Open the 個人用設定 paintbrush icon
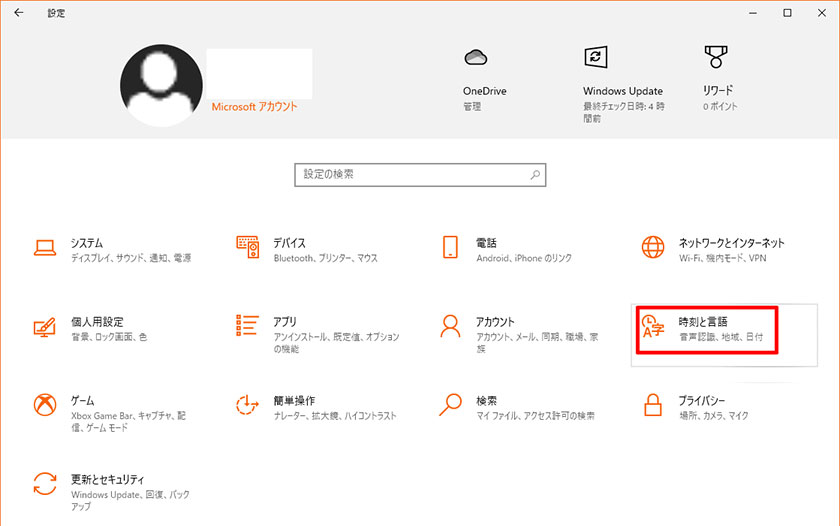This screenshot has width=840, height=526. 45,327
